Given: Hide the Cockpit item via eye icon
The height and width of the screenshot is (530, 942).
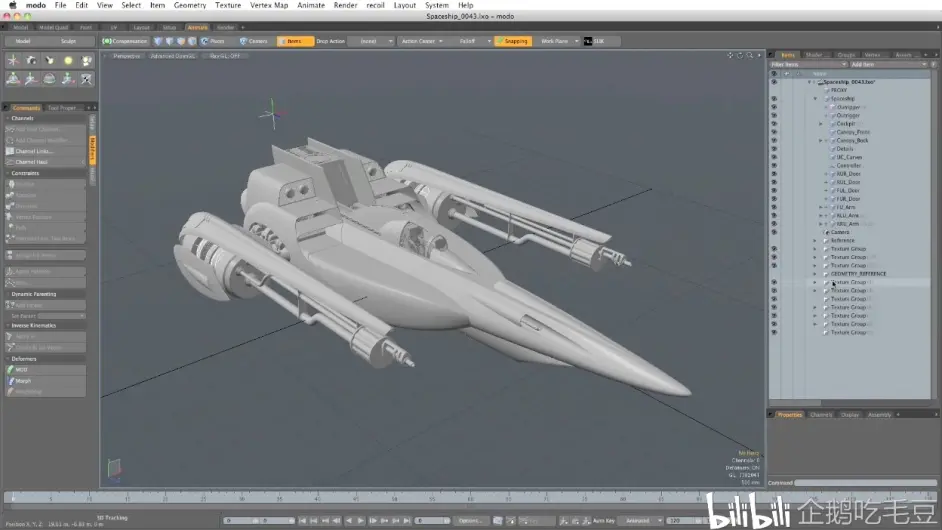Looking at the screenshot, I should [774, 123].
